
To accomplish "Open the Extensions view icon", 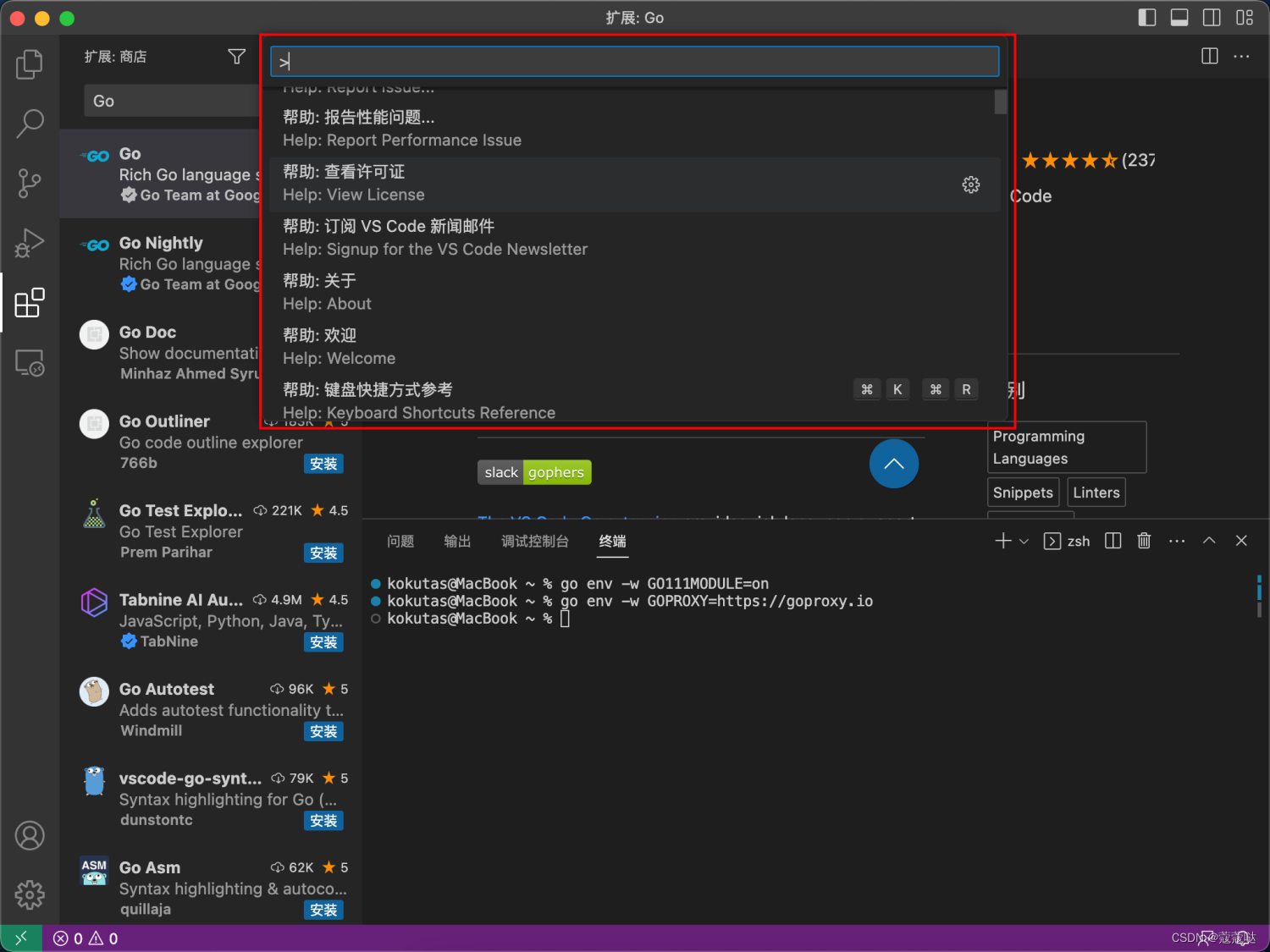I will (30, 302).
